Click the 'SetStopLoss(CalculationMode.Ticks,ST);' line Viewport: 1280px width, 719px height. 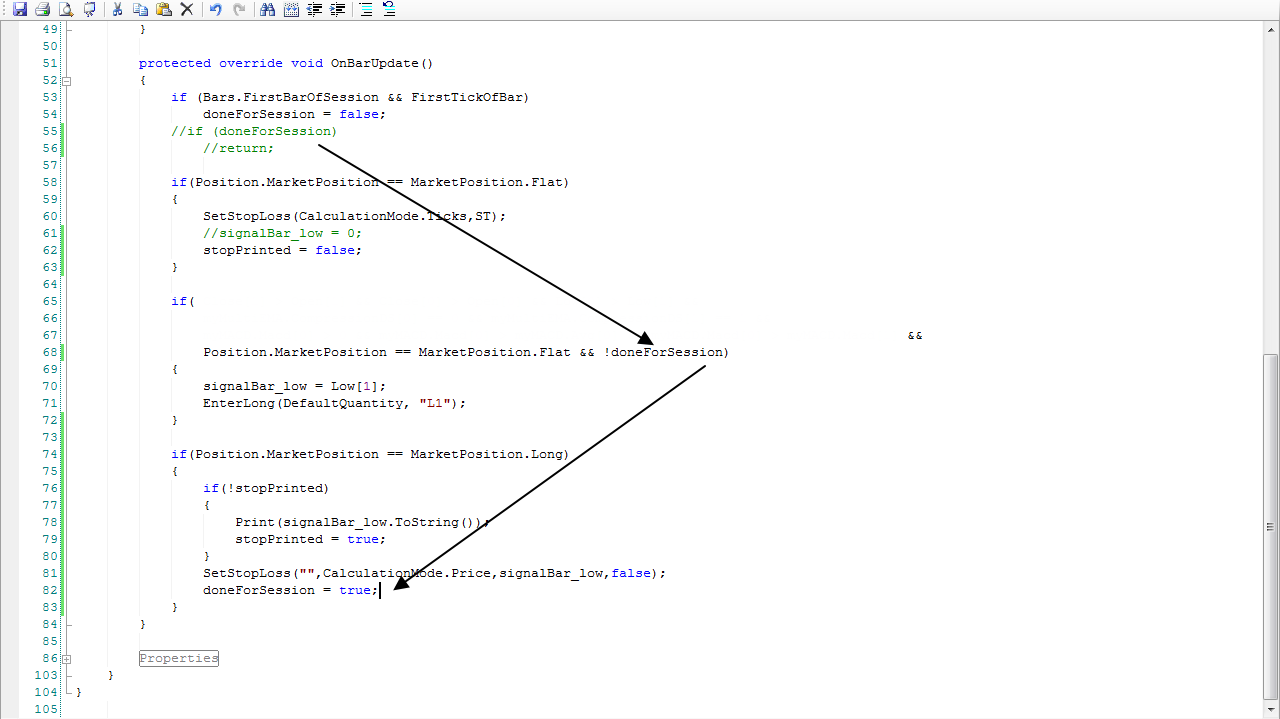pyautogui.click(x=355, y=216)
